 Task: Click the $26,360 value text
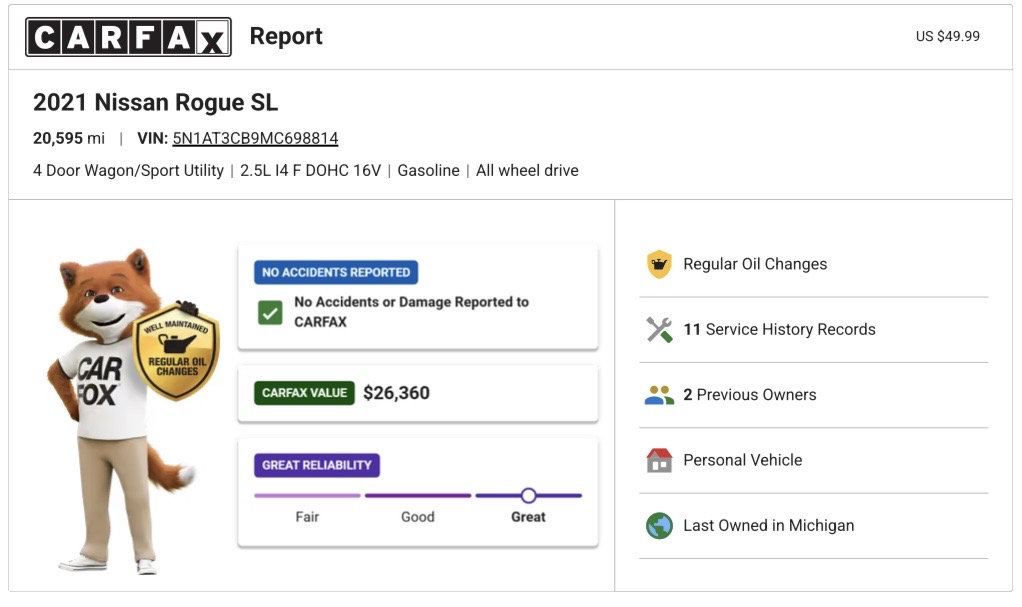coord(396,393)
